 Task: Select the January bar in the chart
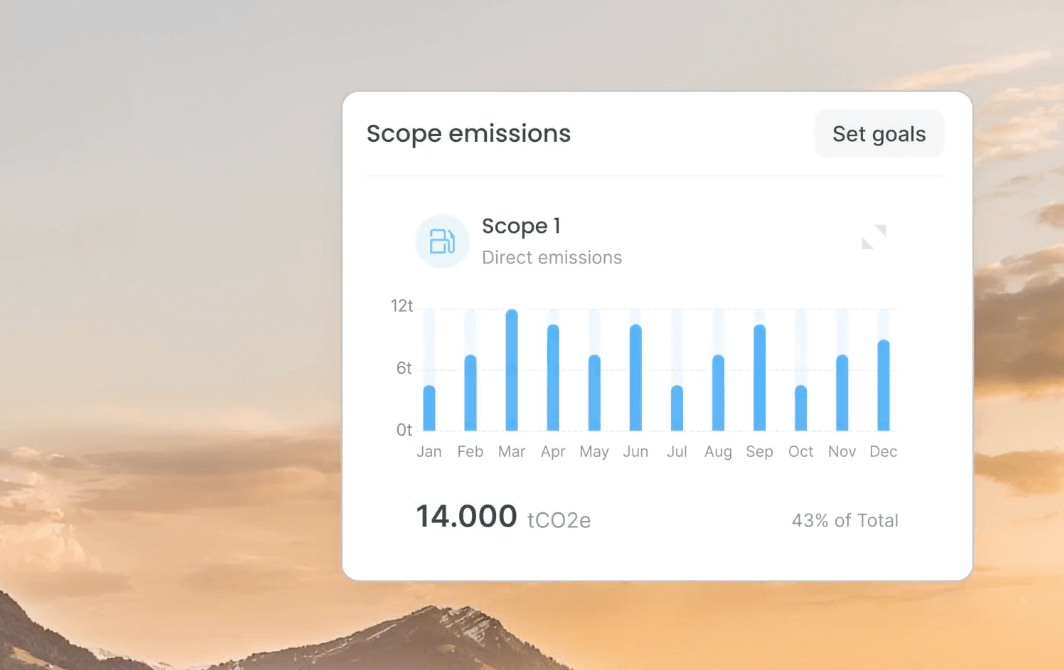click(429, 408)
